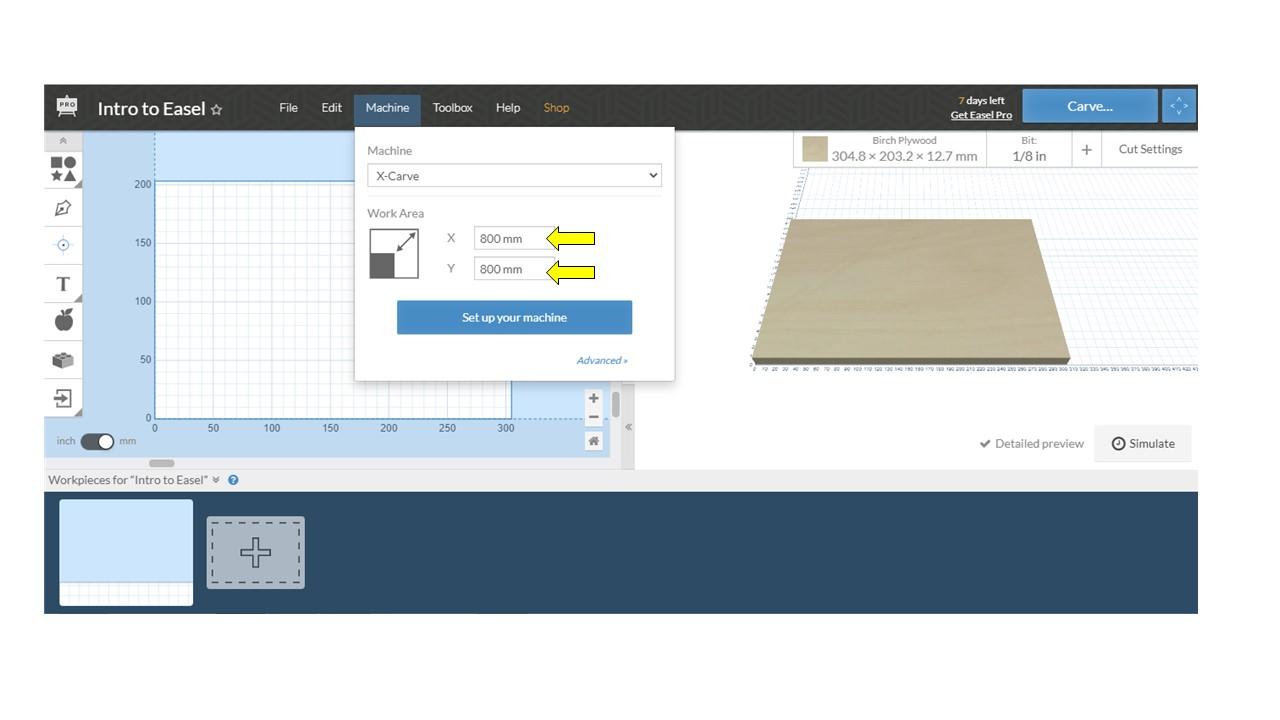
Task: Open the Birch Plywood material swatch
Action: click(815, 149)
